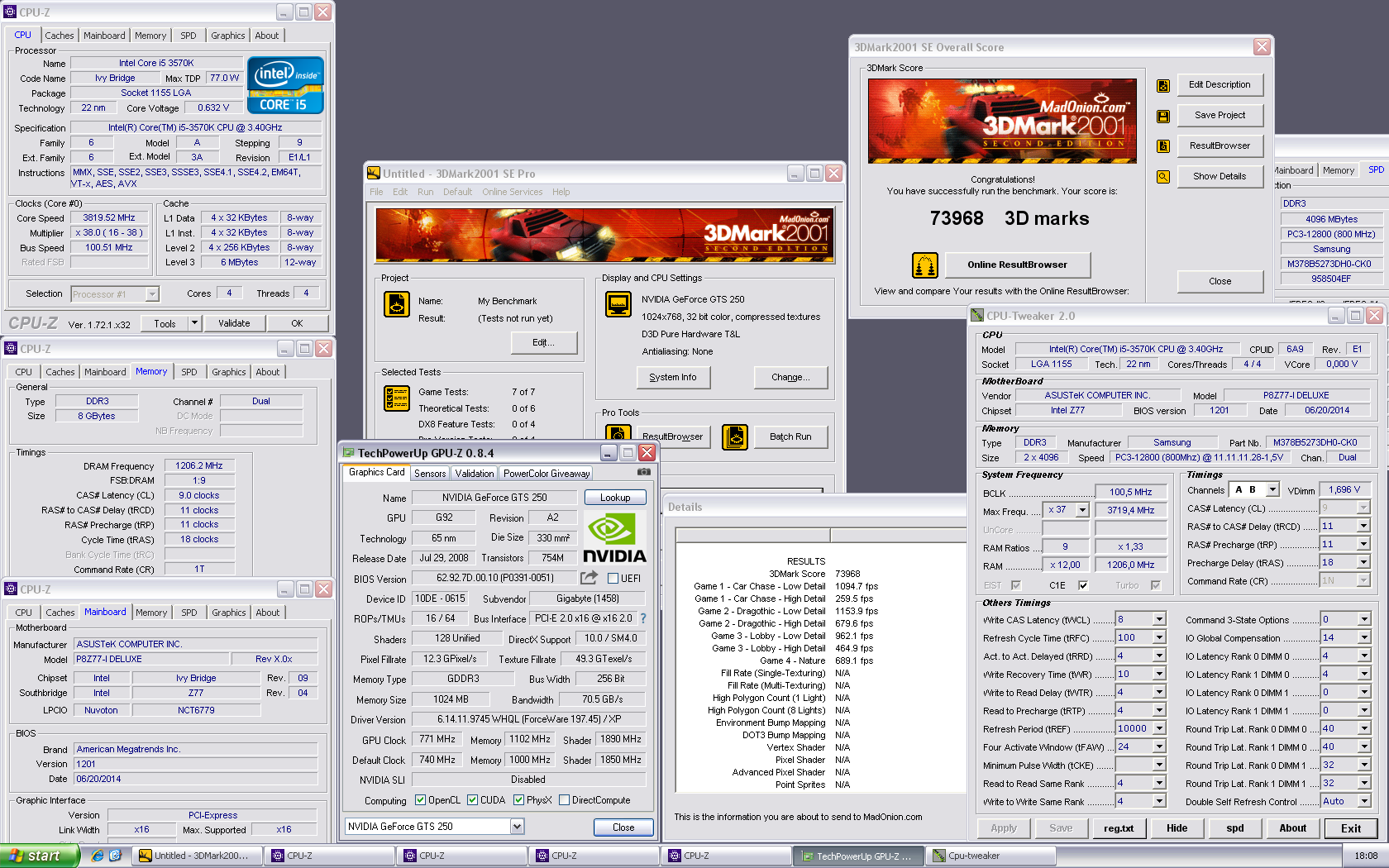Click the System Info button
The height and width of the screenshot is (868, 1389).
(673, 377)
